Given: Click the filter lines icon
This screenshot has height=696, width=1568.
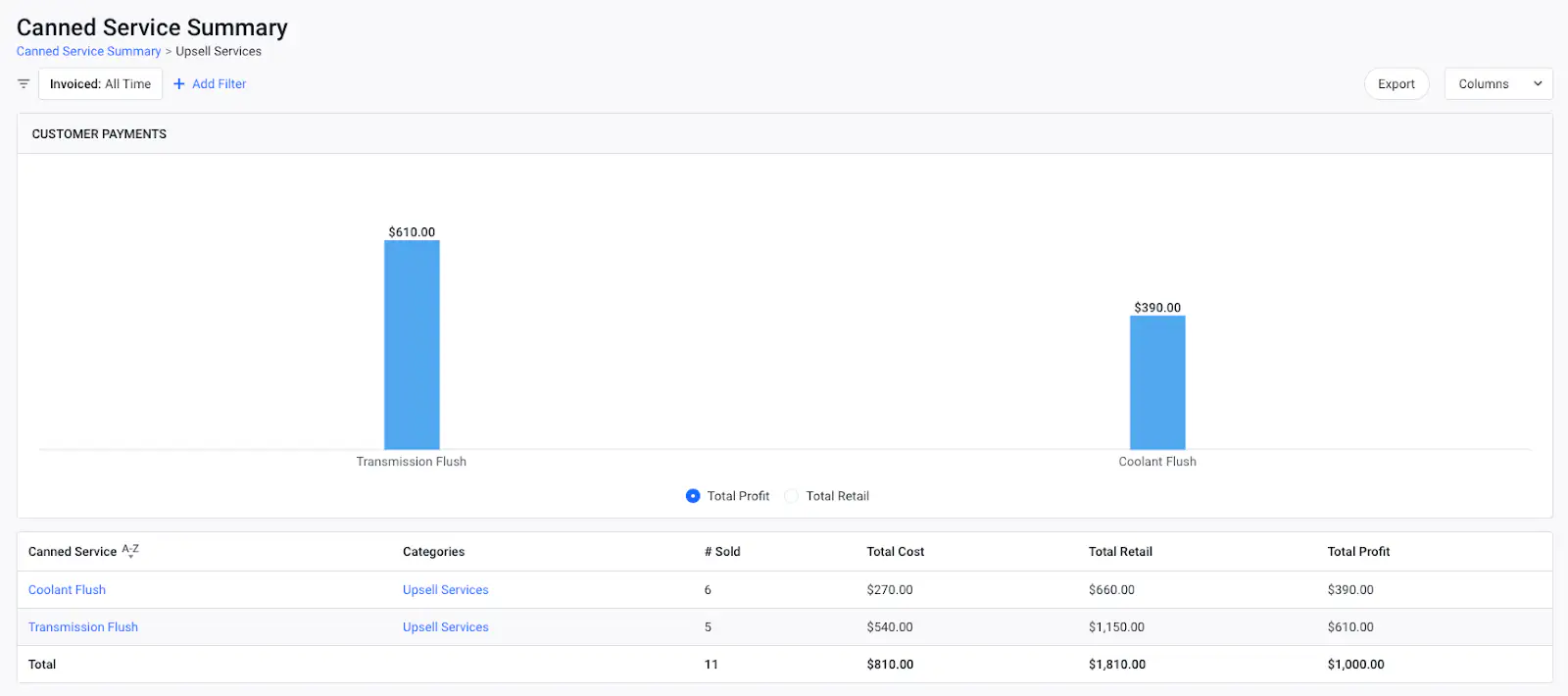Looking at the screenshot, I should [x=24, y=84].
